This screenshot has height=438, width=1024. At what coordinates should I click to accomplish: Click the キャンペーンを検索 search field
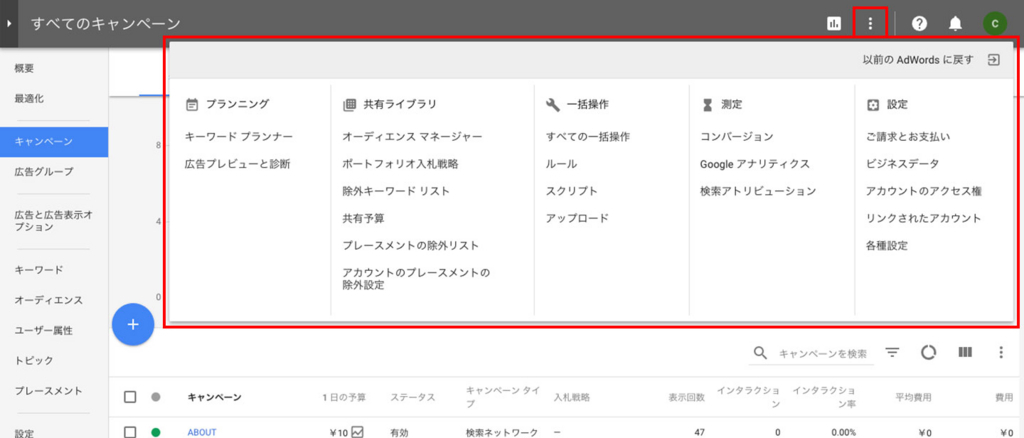823,354
